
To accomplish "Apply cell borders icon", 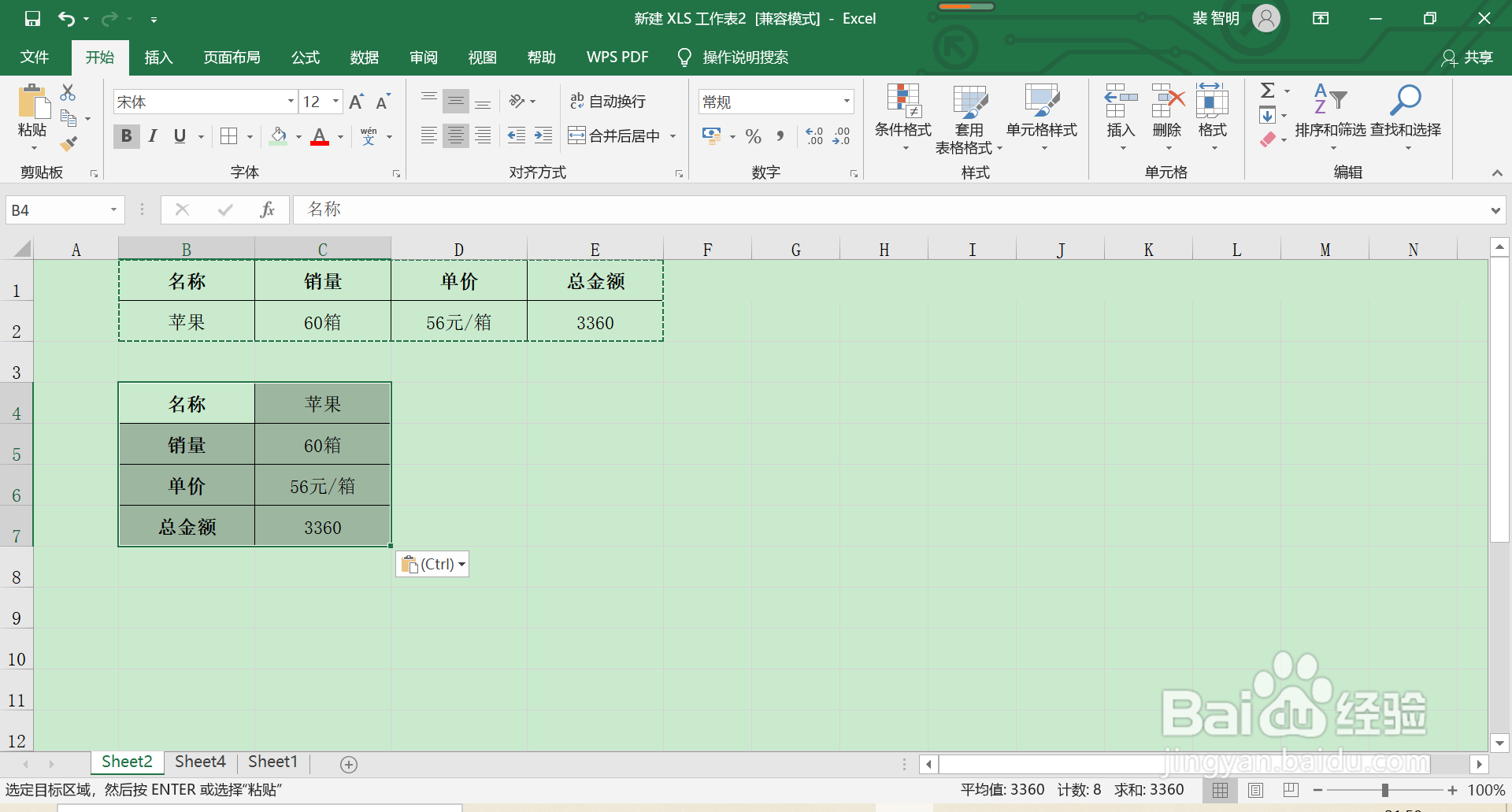I will tap(229, 136).
